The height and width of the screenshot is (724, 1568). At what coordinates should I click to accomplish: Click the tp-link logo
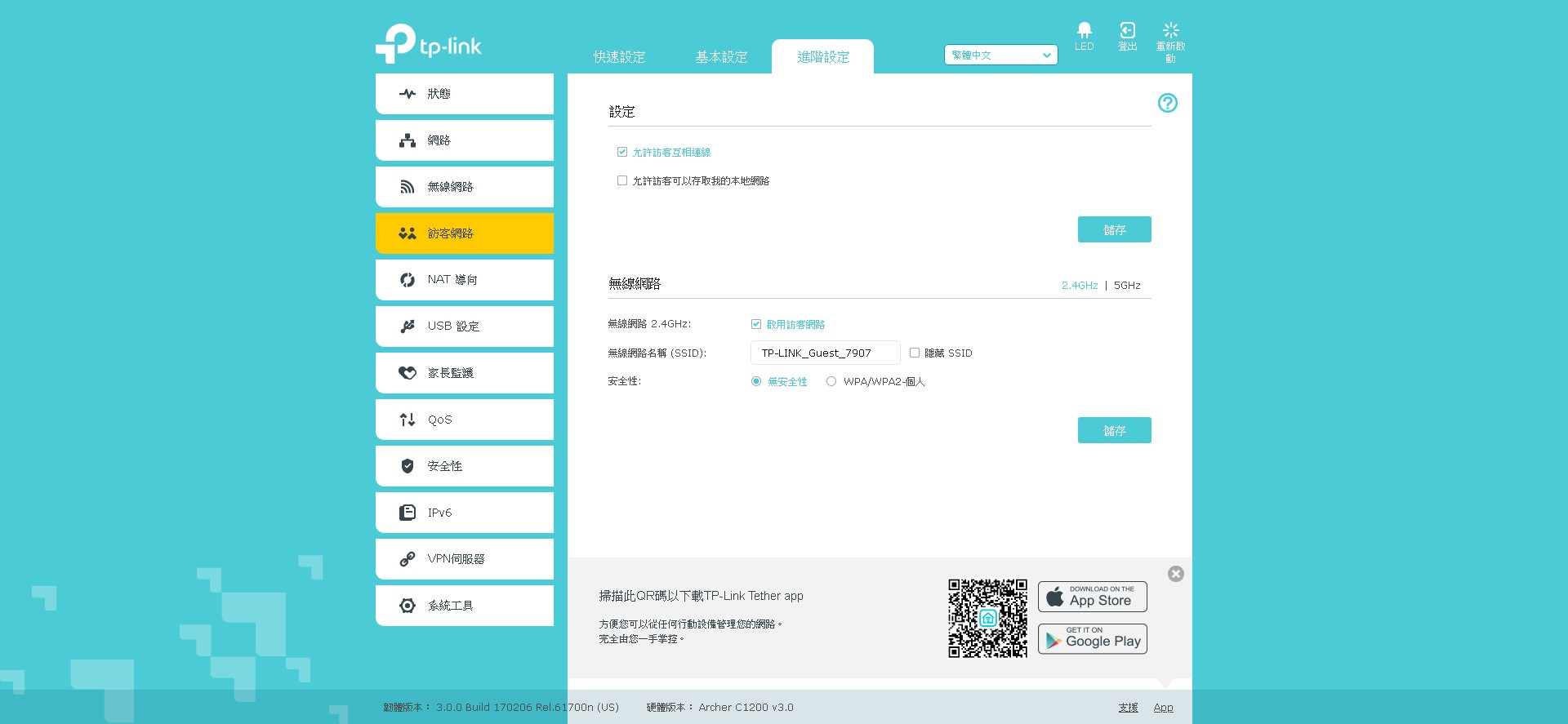point(428,43)
